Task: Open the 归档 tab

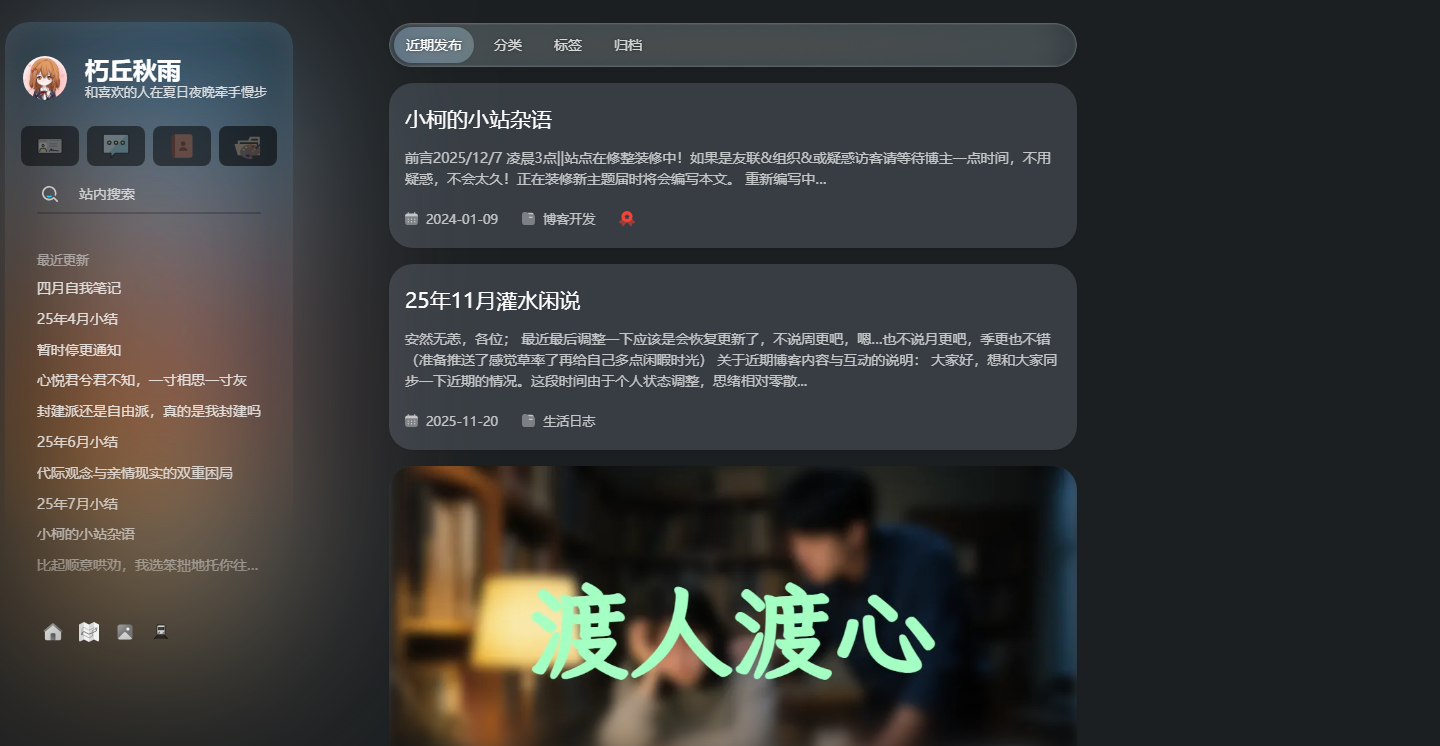Action: pos(628,45)
